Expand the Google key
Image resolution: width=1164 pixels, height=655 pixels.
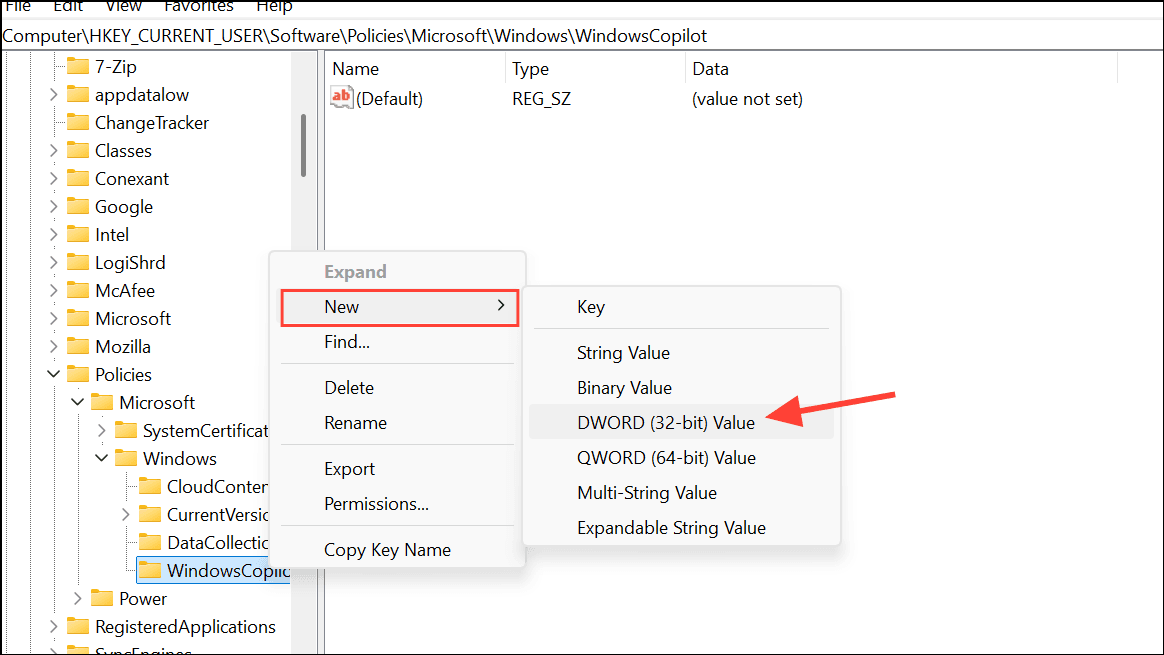(x=53, y=207)
